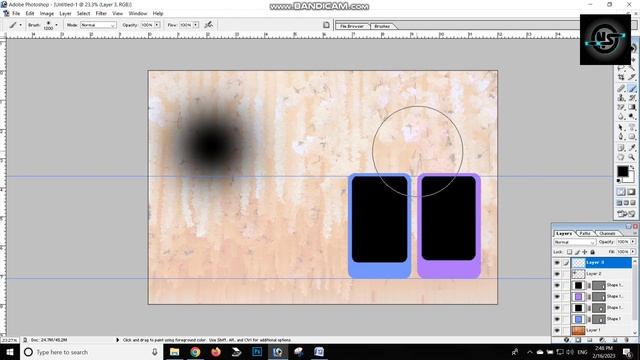This screenshot has height=360, width=640.
Task: Delete layer with trash icon
Action: click(627, 340)
